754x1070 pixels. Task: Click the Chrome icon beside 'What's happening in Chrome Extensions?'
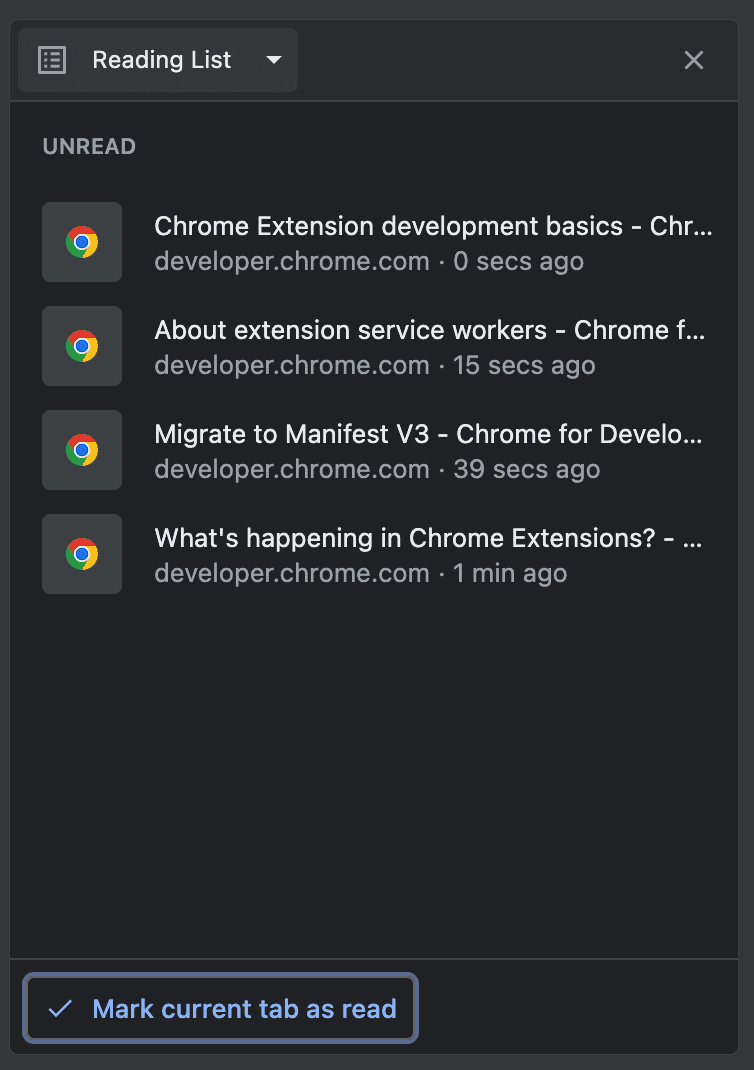(82, 554)
